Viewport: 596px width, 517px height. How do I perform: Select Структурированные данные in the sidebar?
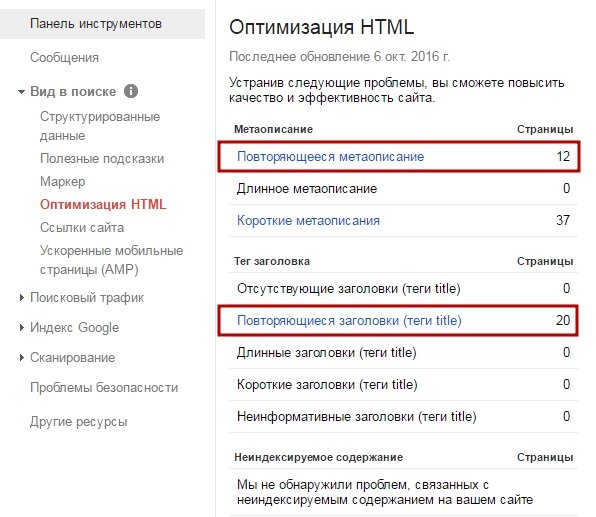tap(100, 126)
